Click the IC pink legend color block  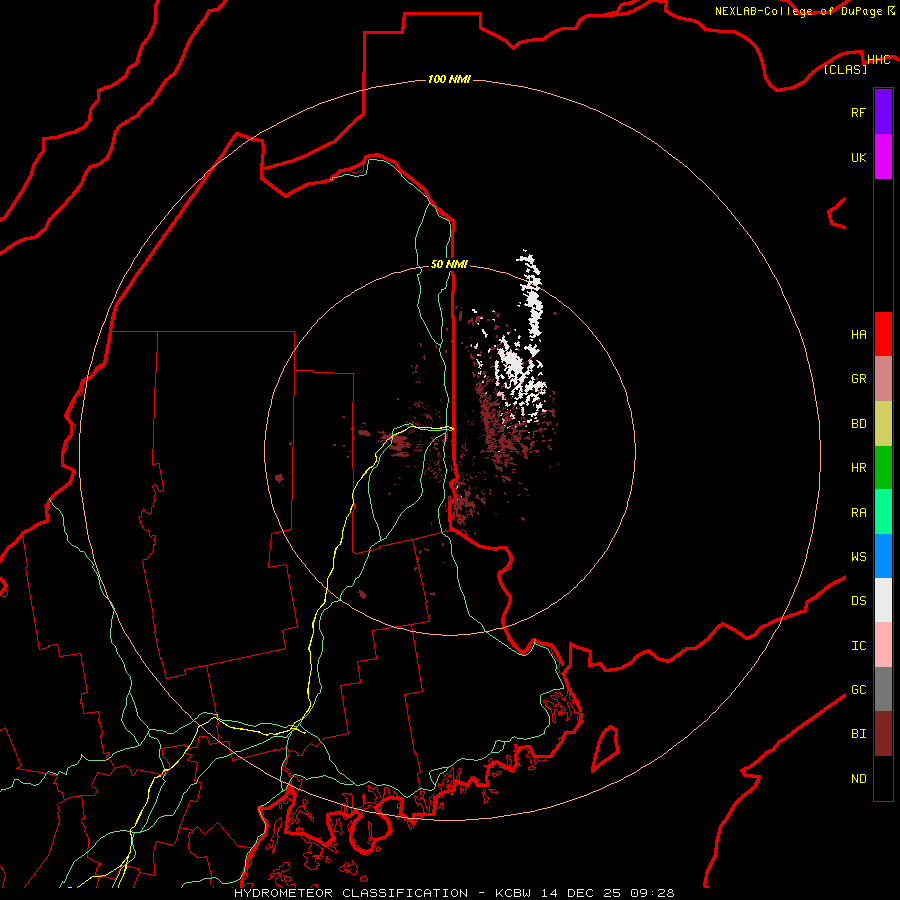(x=883, y=645)
